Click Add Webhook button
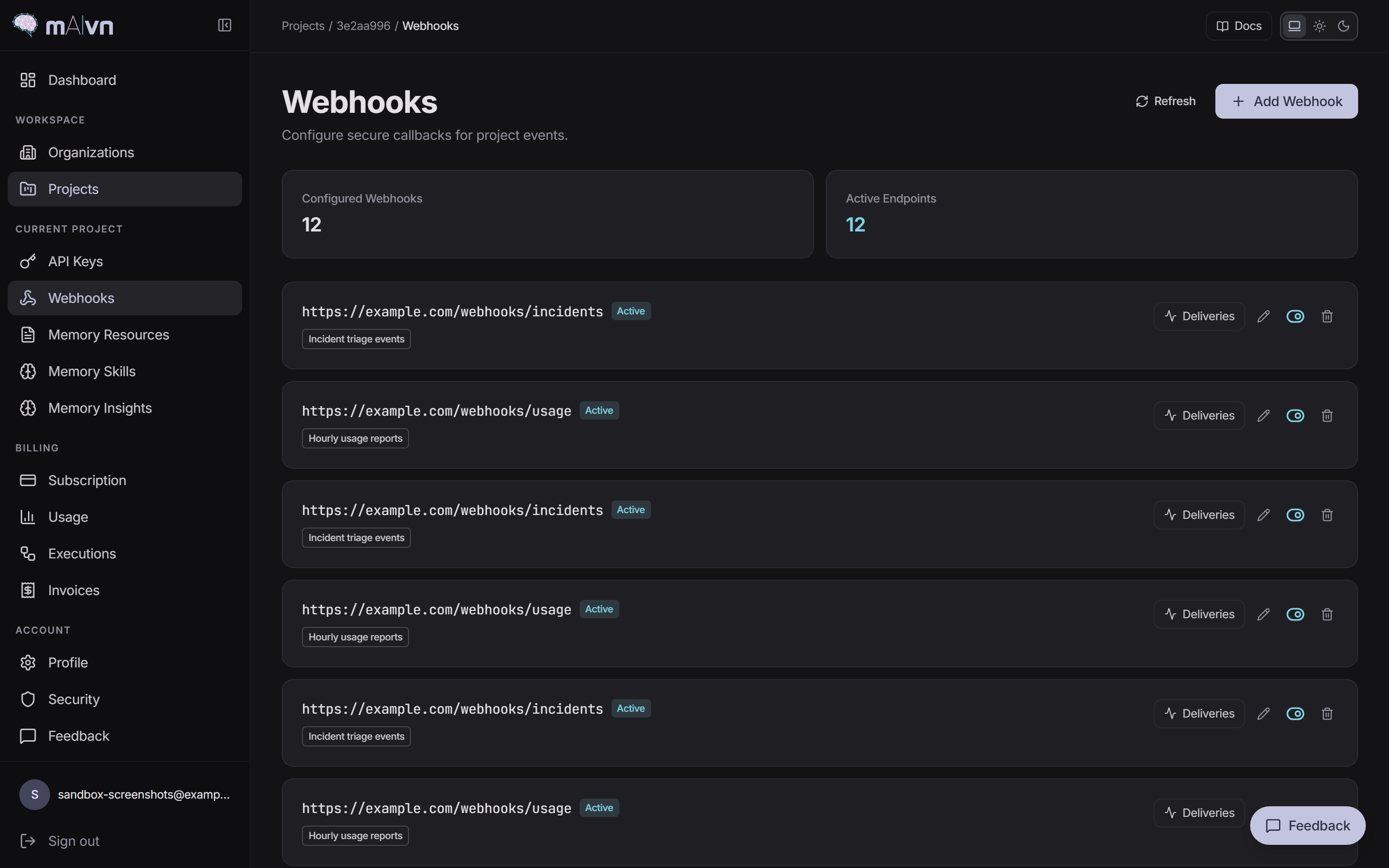 tap(1286, 101)
